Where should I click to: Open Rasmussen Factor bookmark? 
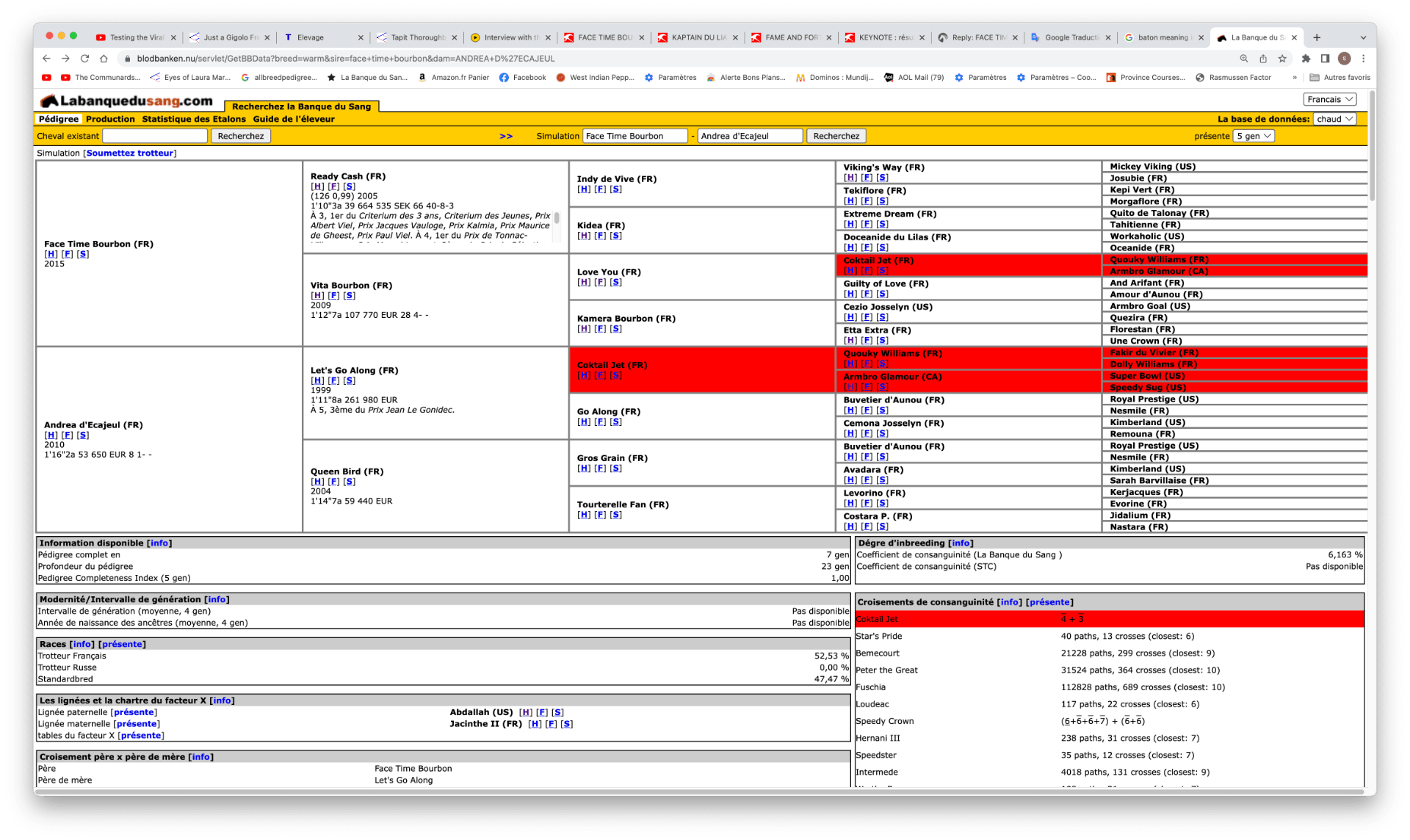click(x=1233, y=77)
